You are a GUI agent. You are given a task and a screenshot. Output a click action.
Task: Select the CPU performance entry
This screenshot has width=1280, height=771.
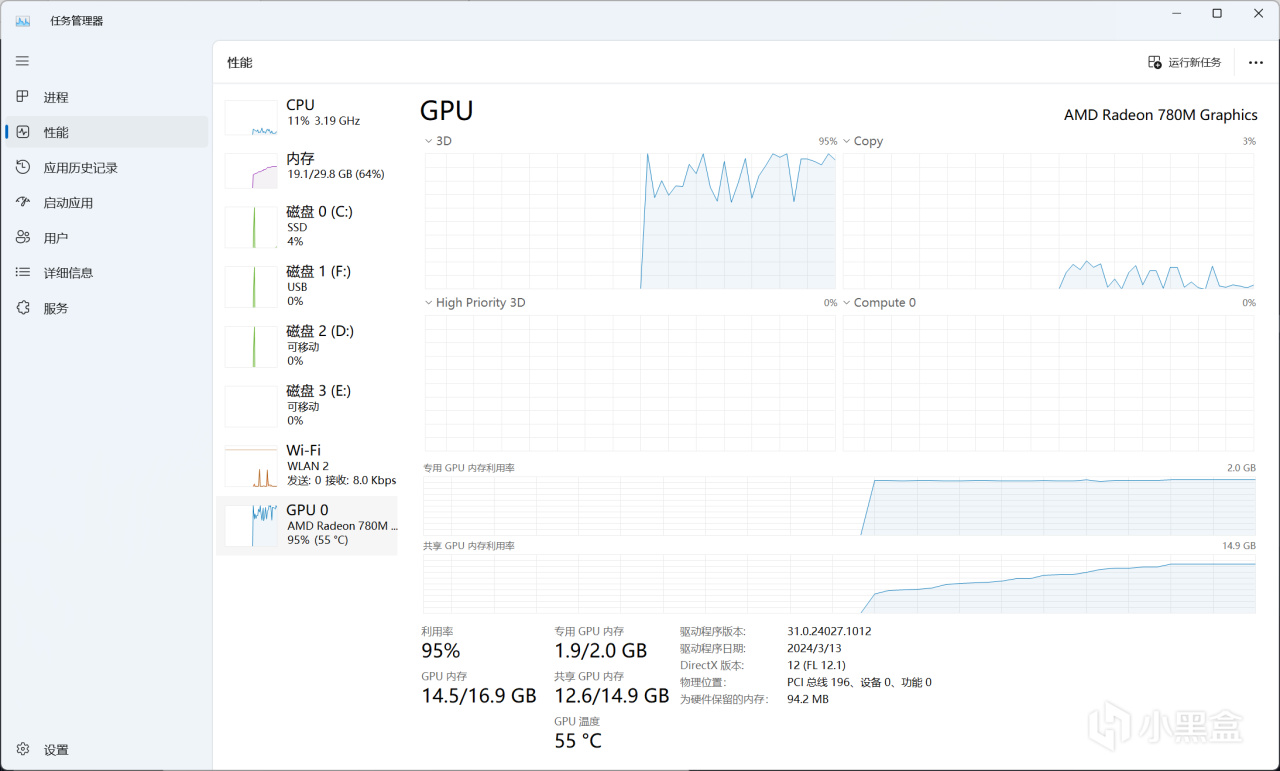[x=307, y=116]
